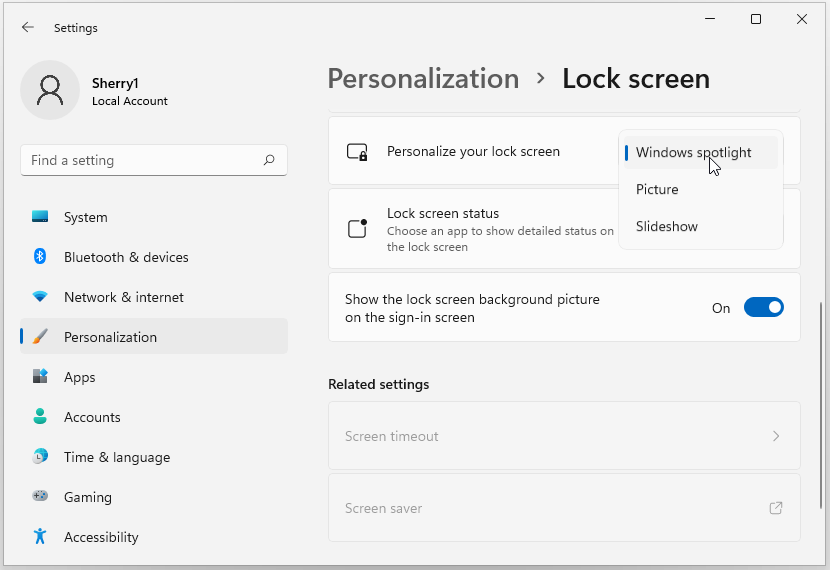Click the Accounts person icon

pos(40,417)
